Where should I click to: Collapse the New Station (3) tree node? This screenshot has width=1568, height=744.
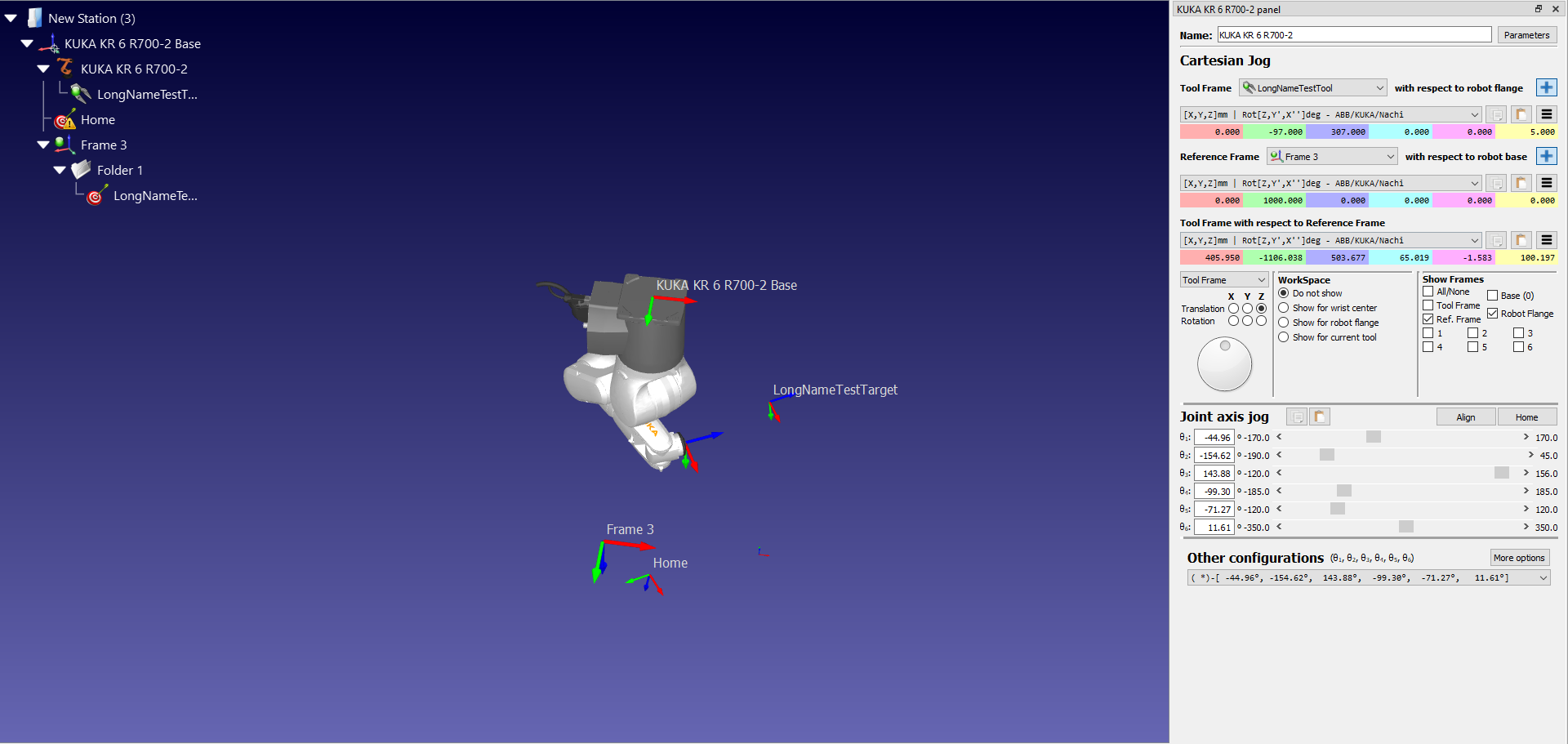pos(11,18)
